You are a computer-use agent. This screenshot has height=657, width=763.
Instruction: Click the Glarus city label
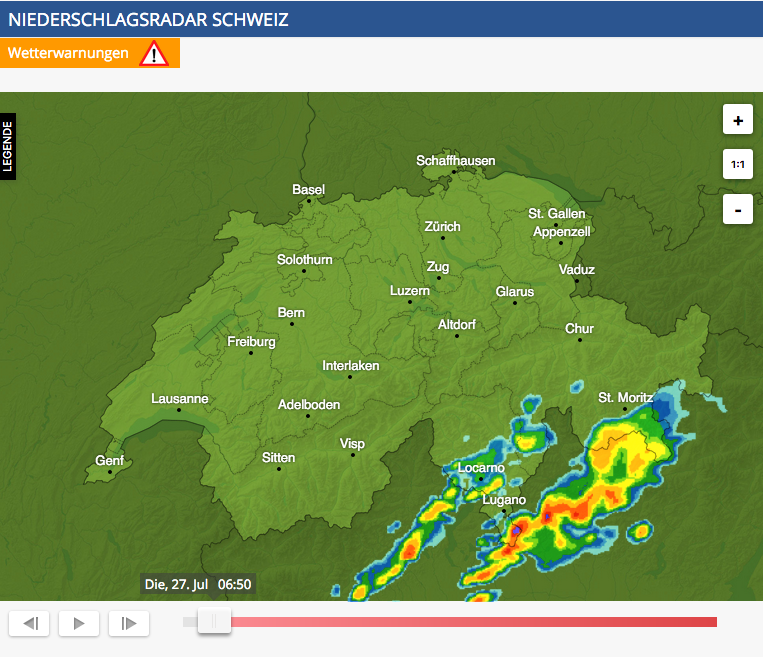point(515,292)
